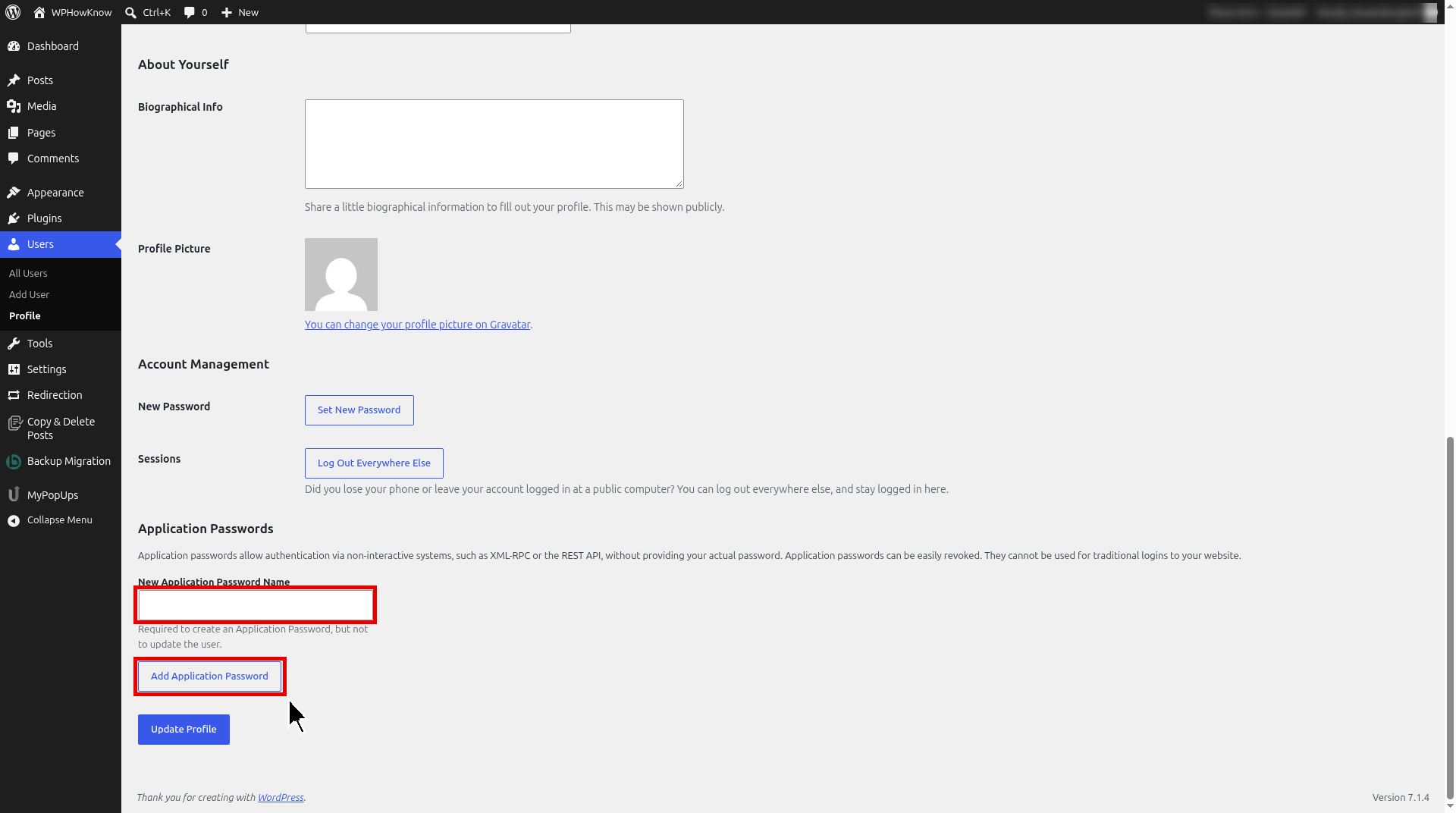
Task: Open the Gravatar profile picture link
Action: 417,325
